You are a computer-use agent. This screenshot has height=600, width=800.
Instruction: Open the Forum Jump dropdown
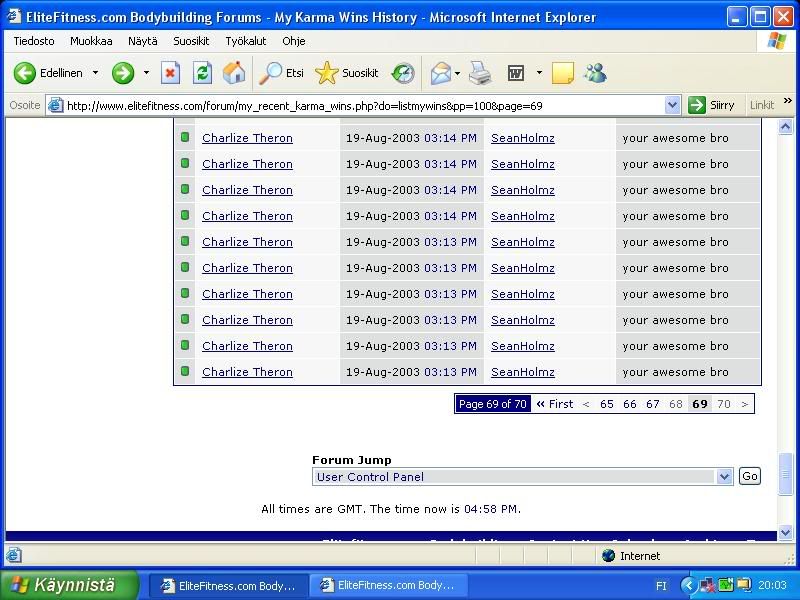tap(725, 477)
